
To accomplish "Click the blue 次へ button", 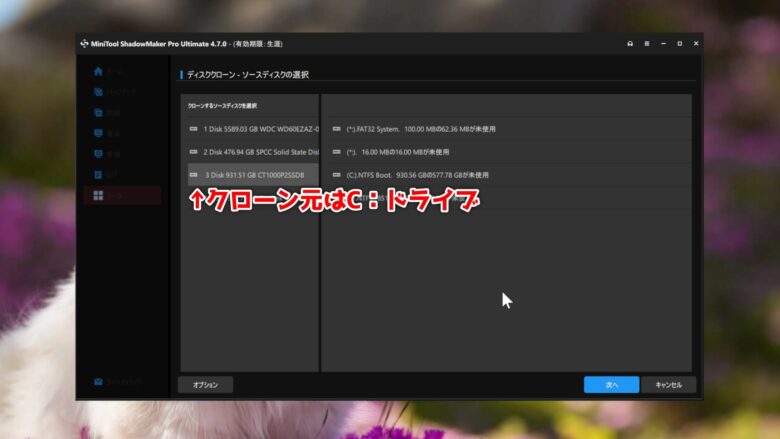I will pos(611,385).
